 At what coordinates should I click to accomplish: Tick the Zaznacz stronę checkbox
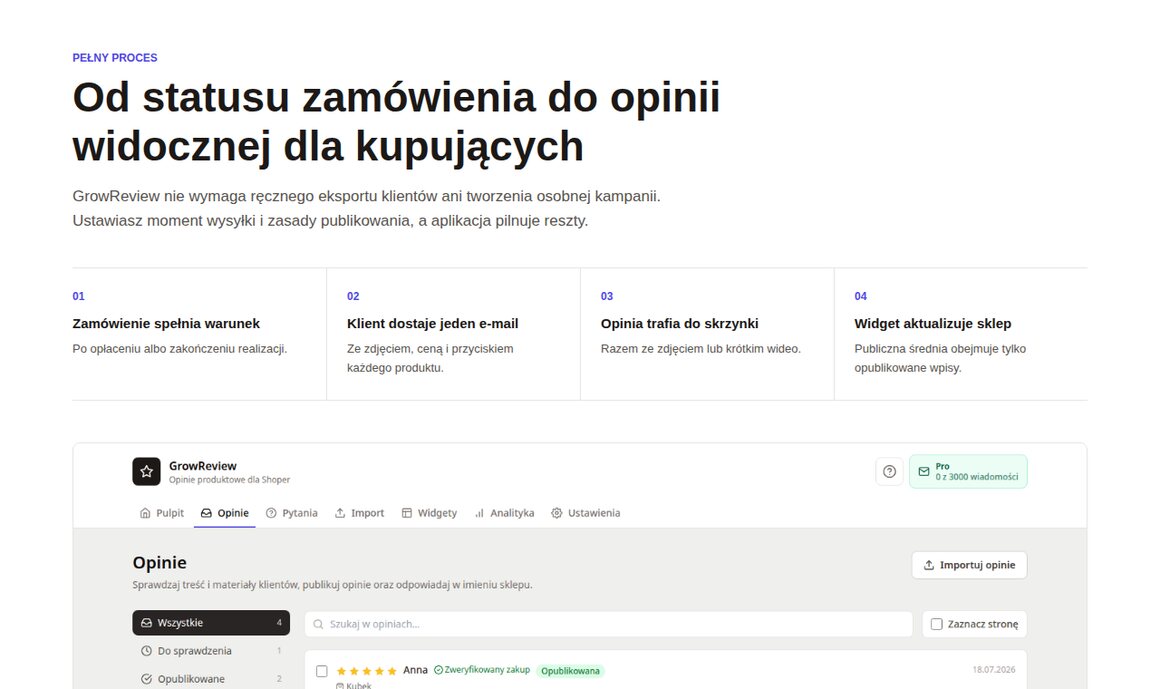pyautogui.click(x=937, y=624)
